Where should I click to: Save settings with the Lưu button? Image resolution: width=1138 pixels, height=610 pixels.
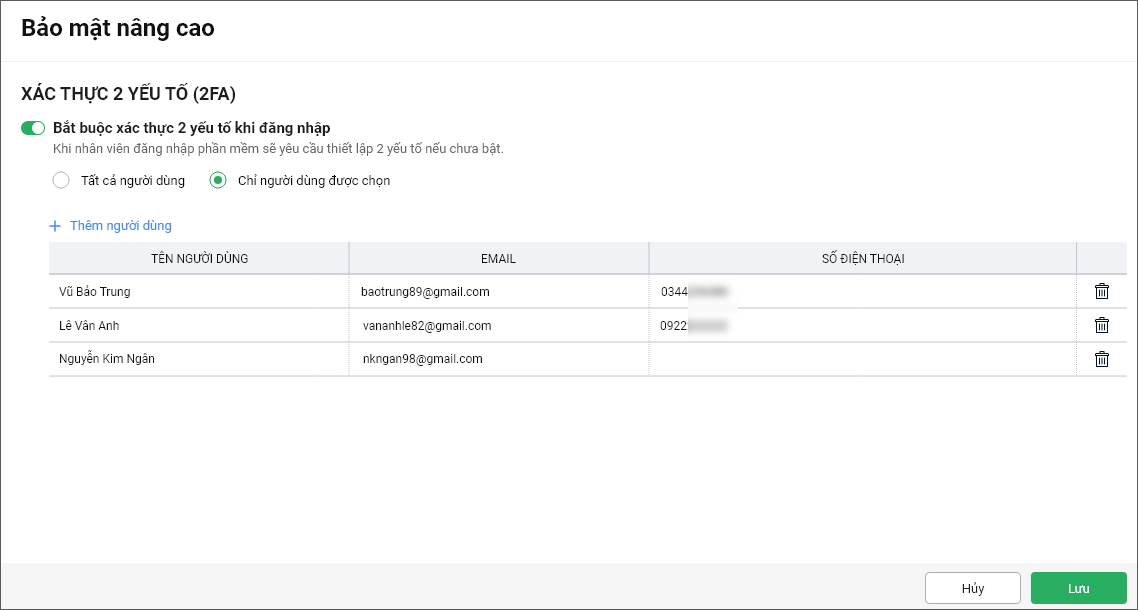(1078, 588)
